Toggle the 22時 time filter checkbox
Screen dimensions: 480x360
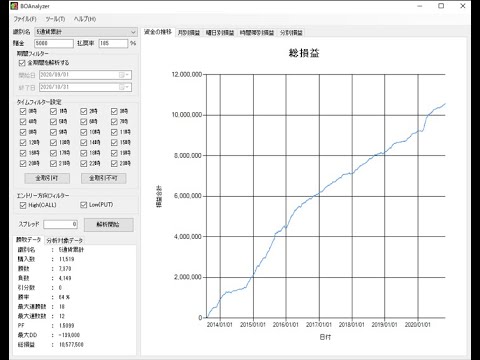(84, 164)
